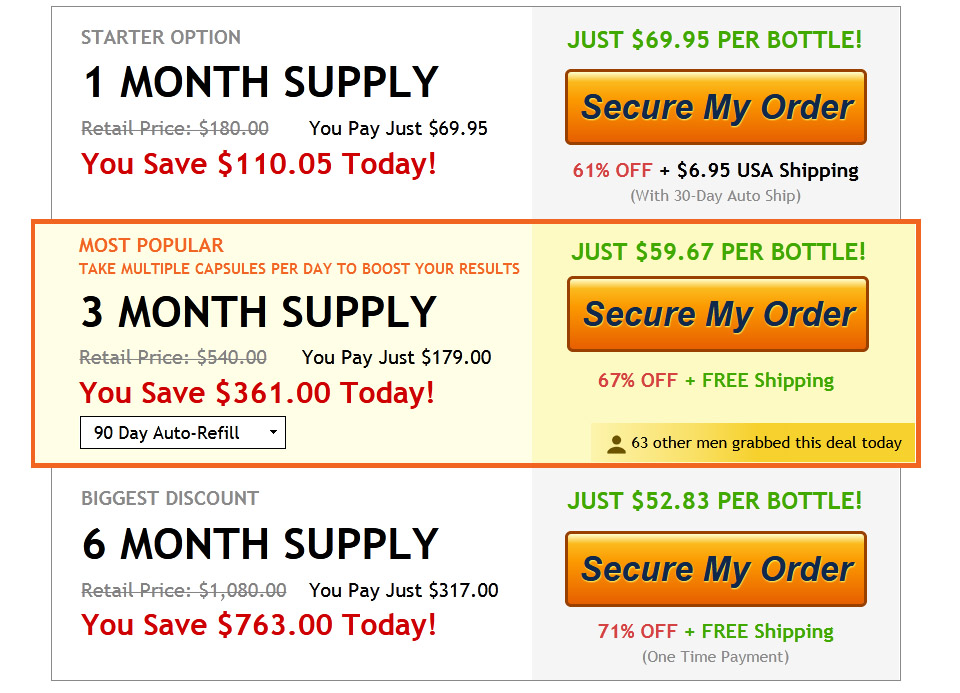This screenshot has height=693, width=960.
Task: Click the JUST $69.95 PER BOTTLE text
Action: 714,40
